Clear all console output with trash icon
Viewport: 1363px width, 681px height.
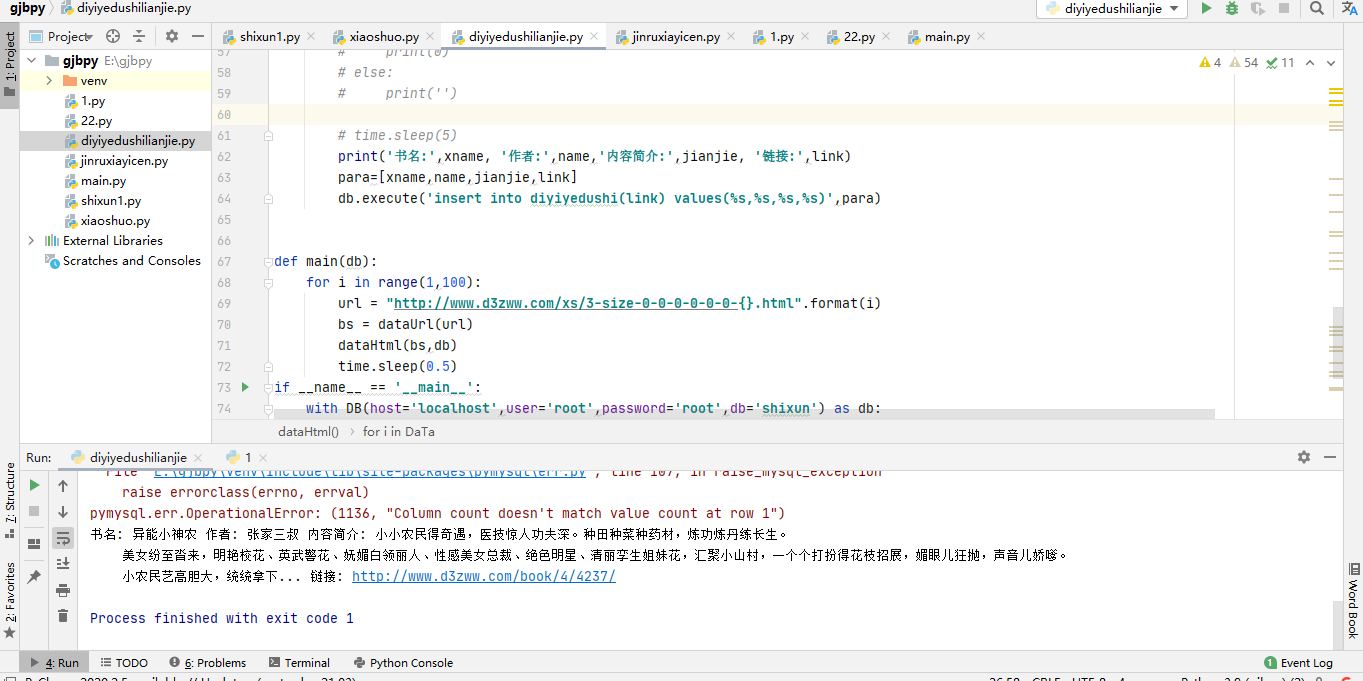click(x=63, y=616)
